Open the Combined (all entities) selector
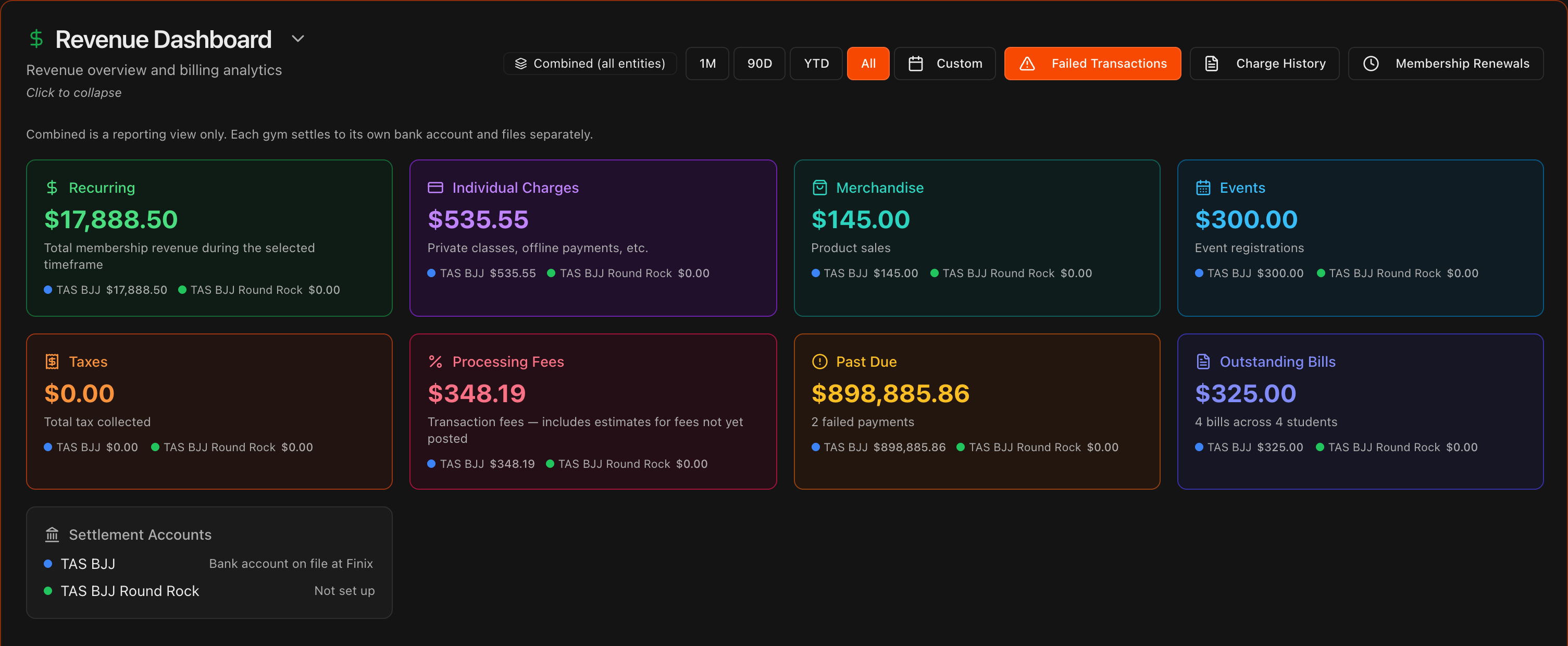 (x=590, y=64)
